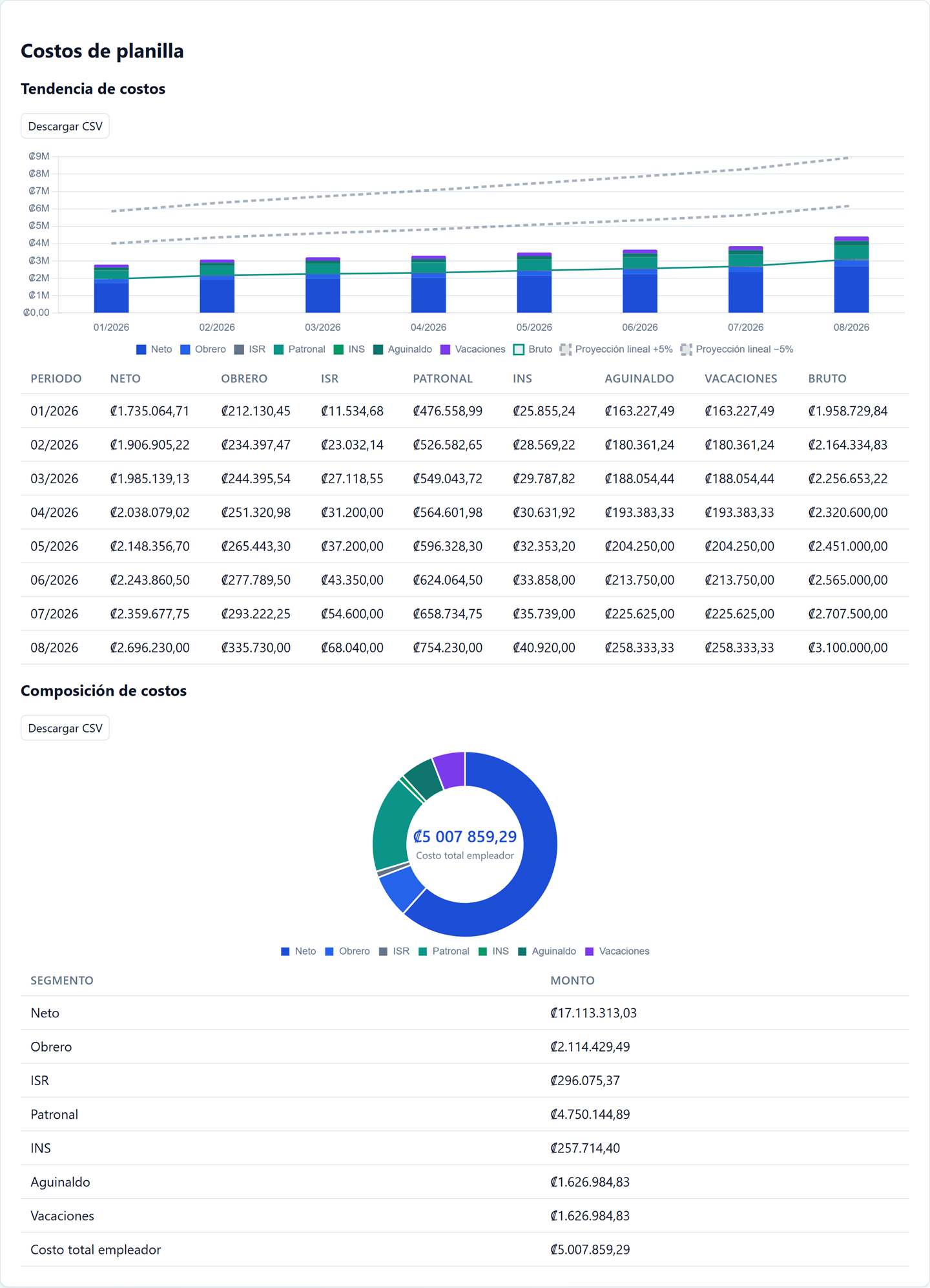
Task: Select ISR value ₡54.600,00
Action: click(x=352, y=614)
